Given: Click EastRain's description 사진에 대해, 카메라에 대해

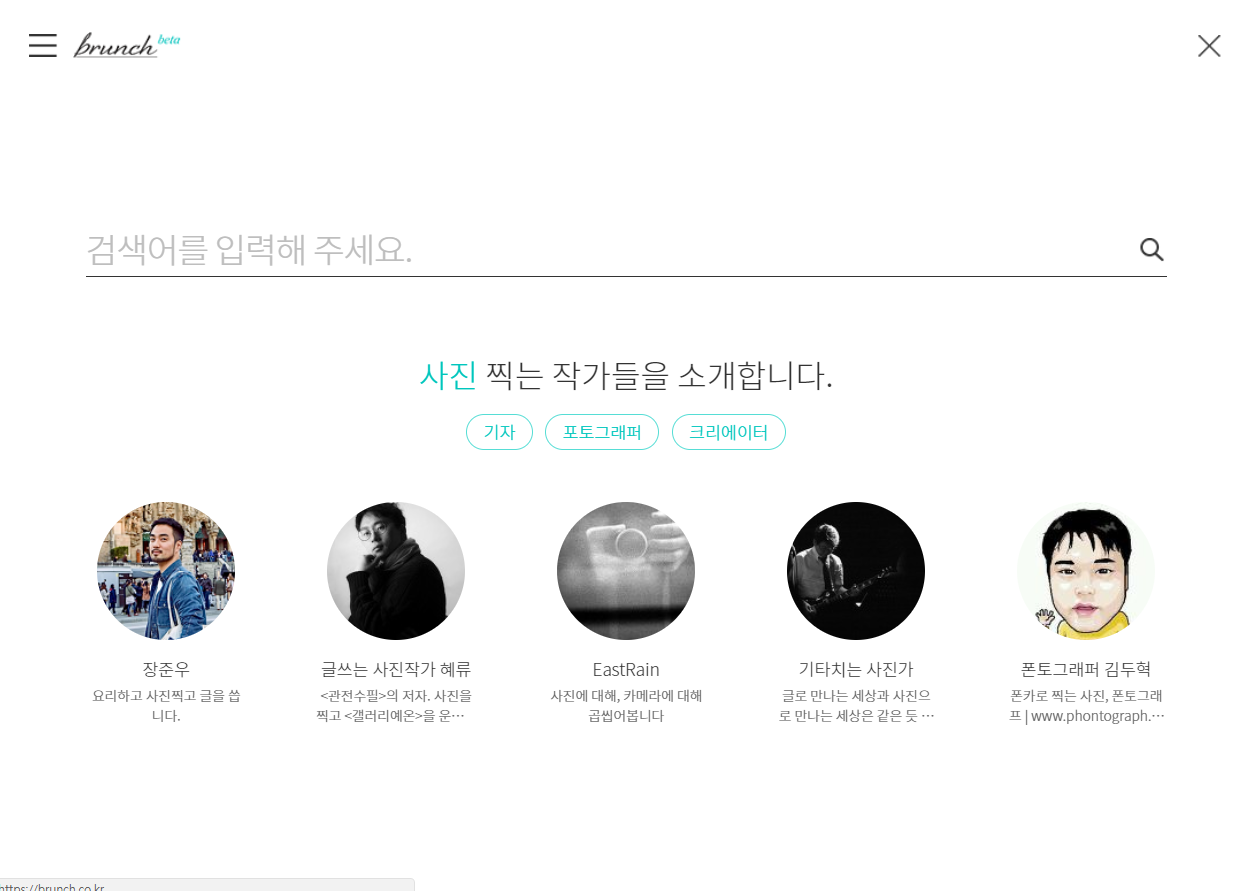Looking at the screenshot, I should click(x=626, y=695).
